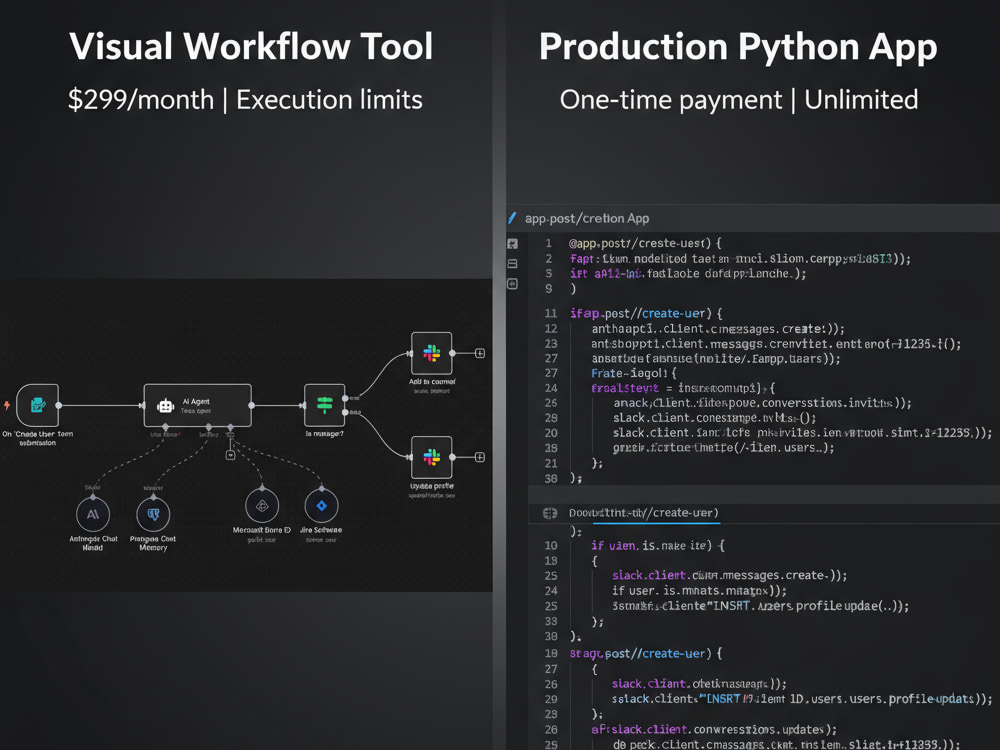
Task: Click the 'conwresstions.updates' code line
Action: (x=714, y=730)
